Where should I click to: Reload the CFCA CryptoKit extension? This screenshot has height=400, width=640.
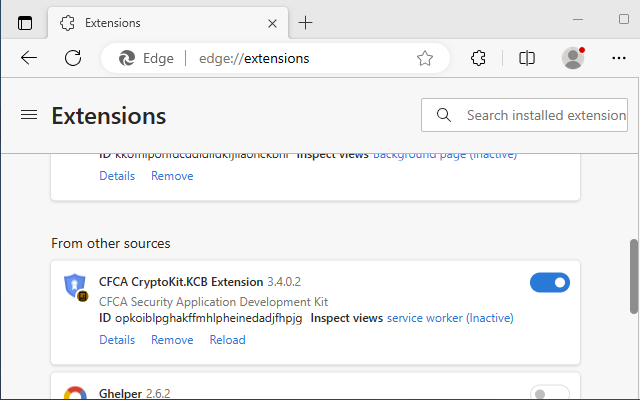click(x=227, y=340)
